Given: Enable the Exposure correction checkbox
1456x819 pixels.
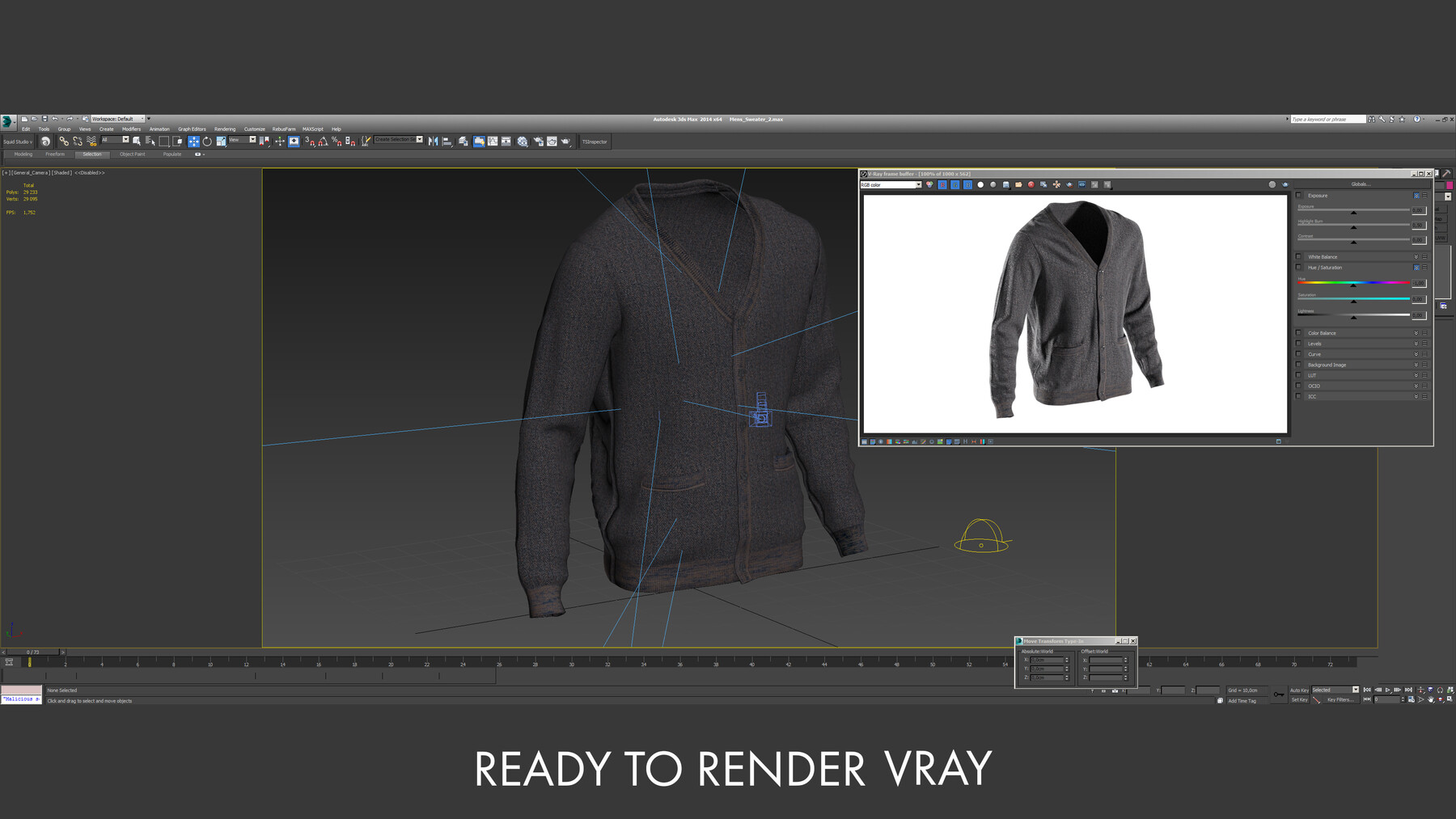Looking at the screenshot, I should coord(1299,196).
